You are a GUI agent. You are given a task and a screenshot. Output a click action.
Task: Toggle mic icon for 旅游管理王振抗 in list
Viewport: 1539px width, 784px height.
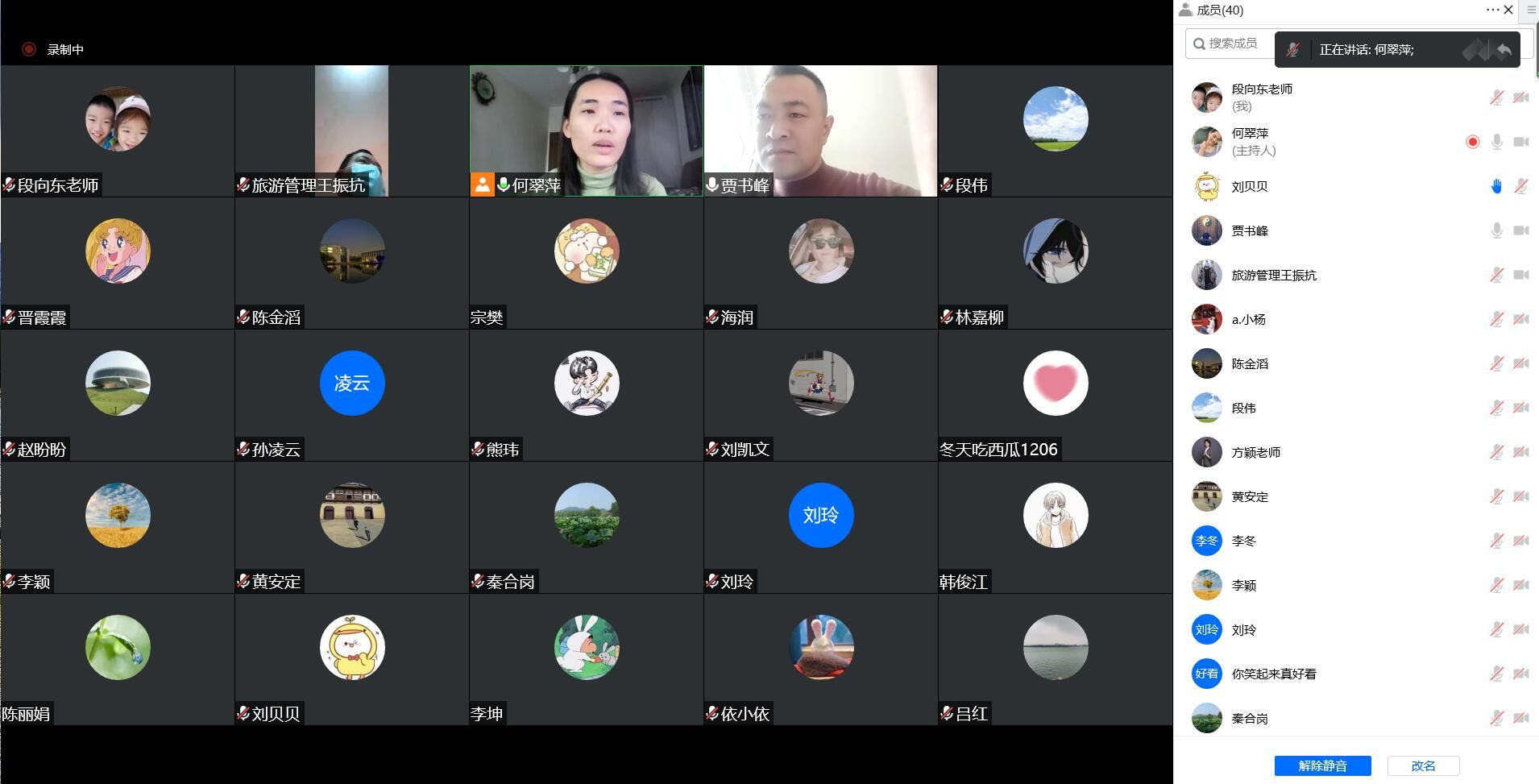(x=1496, y=275)
